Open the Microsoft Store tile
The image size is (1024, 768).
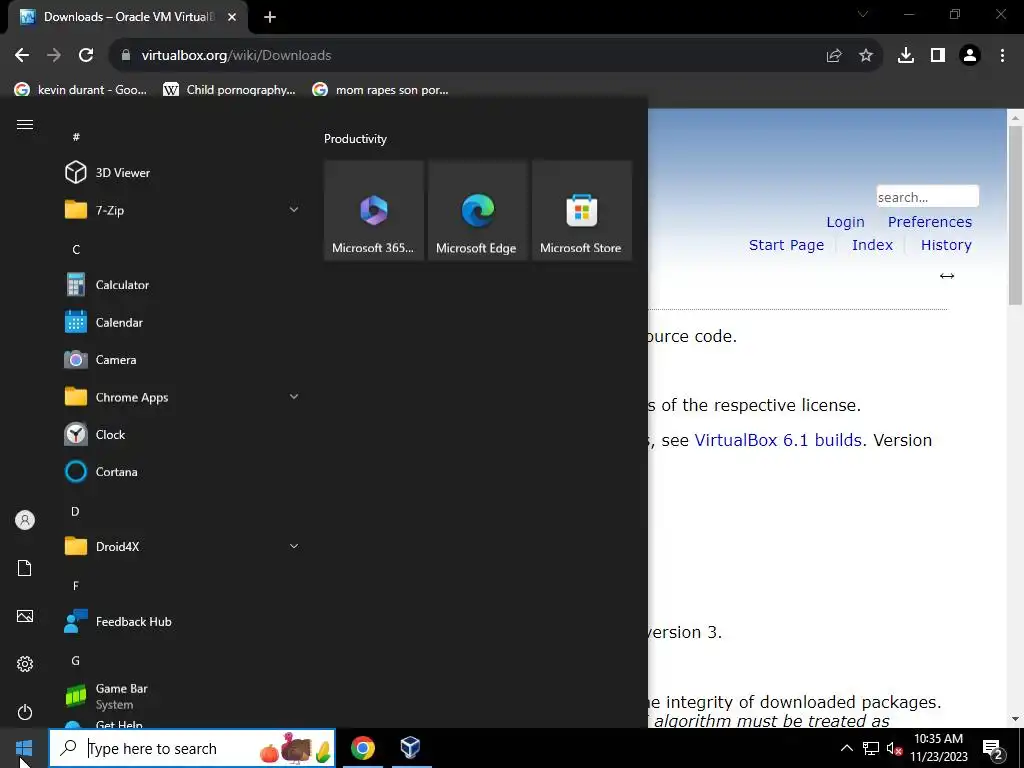[582, 210]
